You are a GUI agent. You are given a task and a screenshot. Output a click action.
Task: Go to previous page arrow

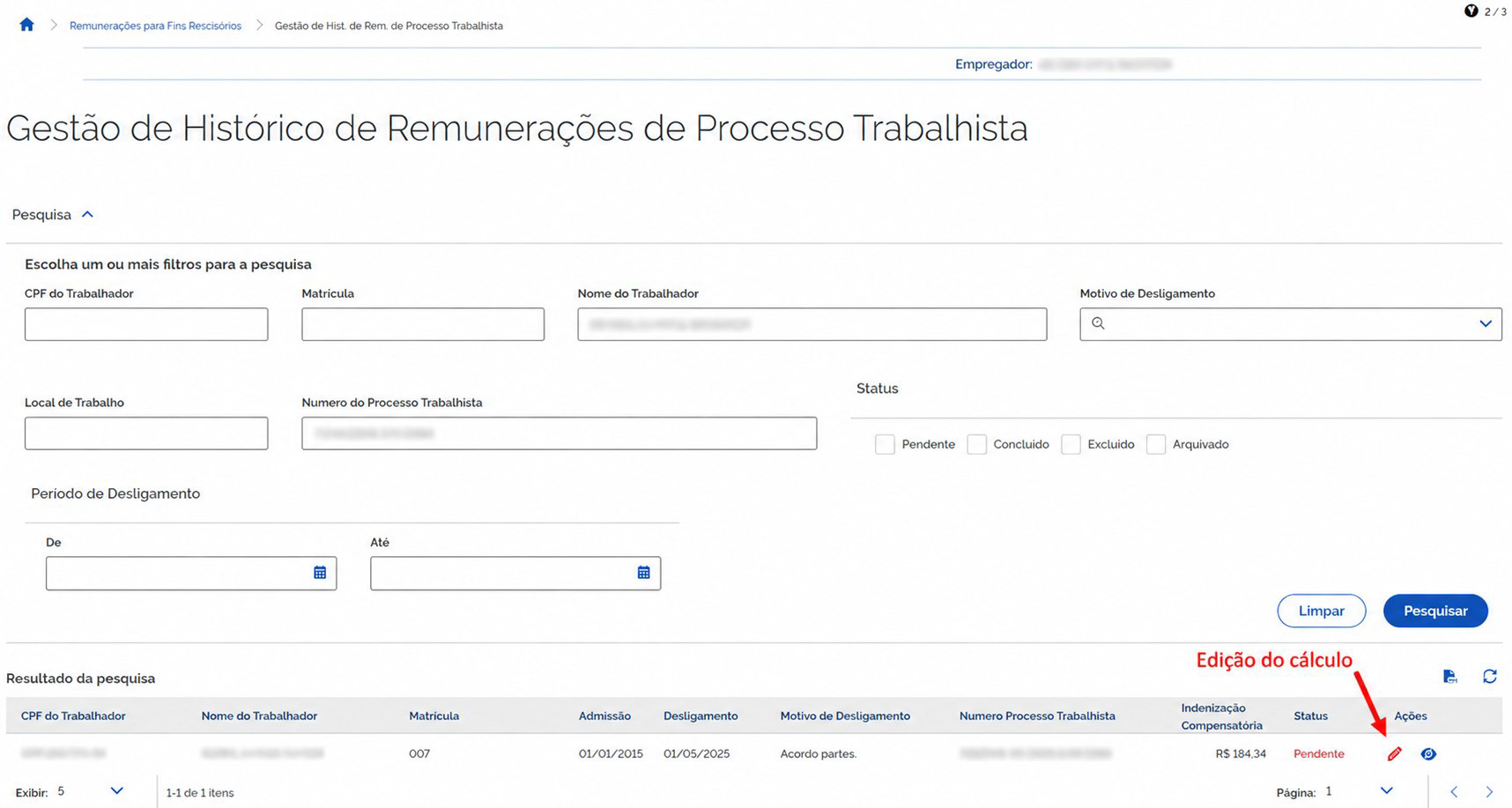pos(1454,792)
